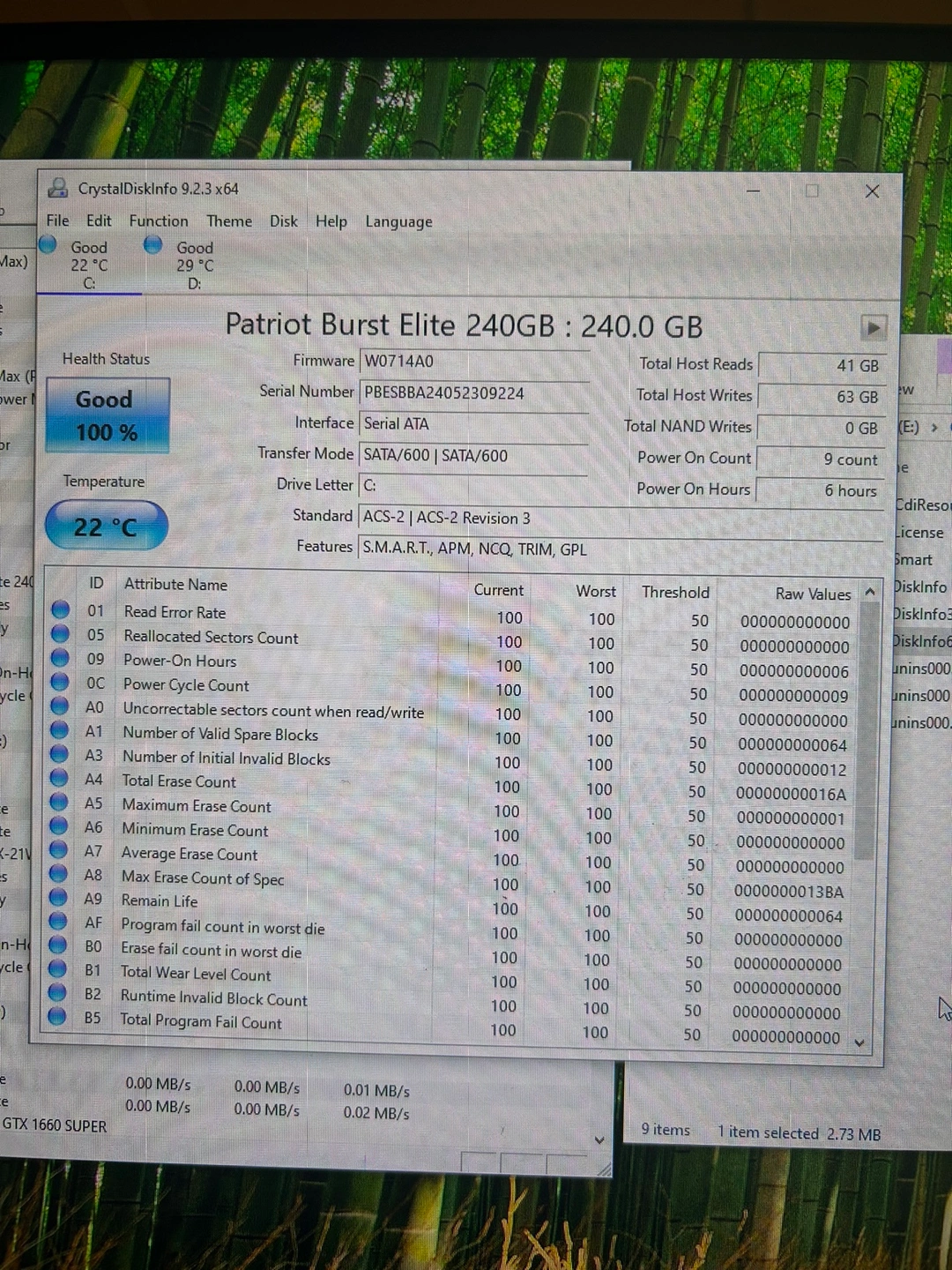Click status orb on Power-On Hours row
Screen dimensions: 952x1270
[60, 658]
